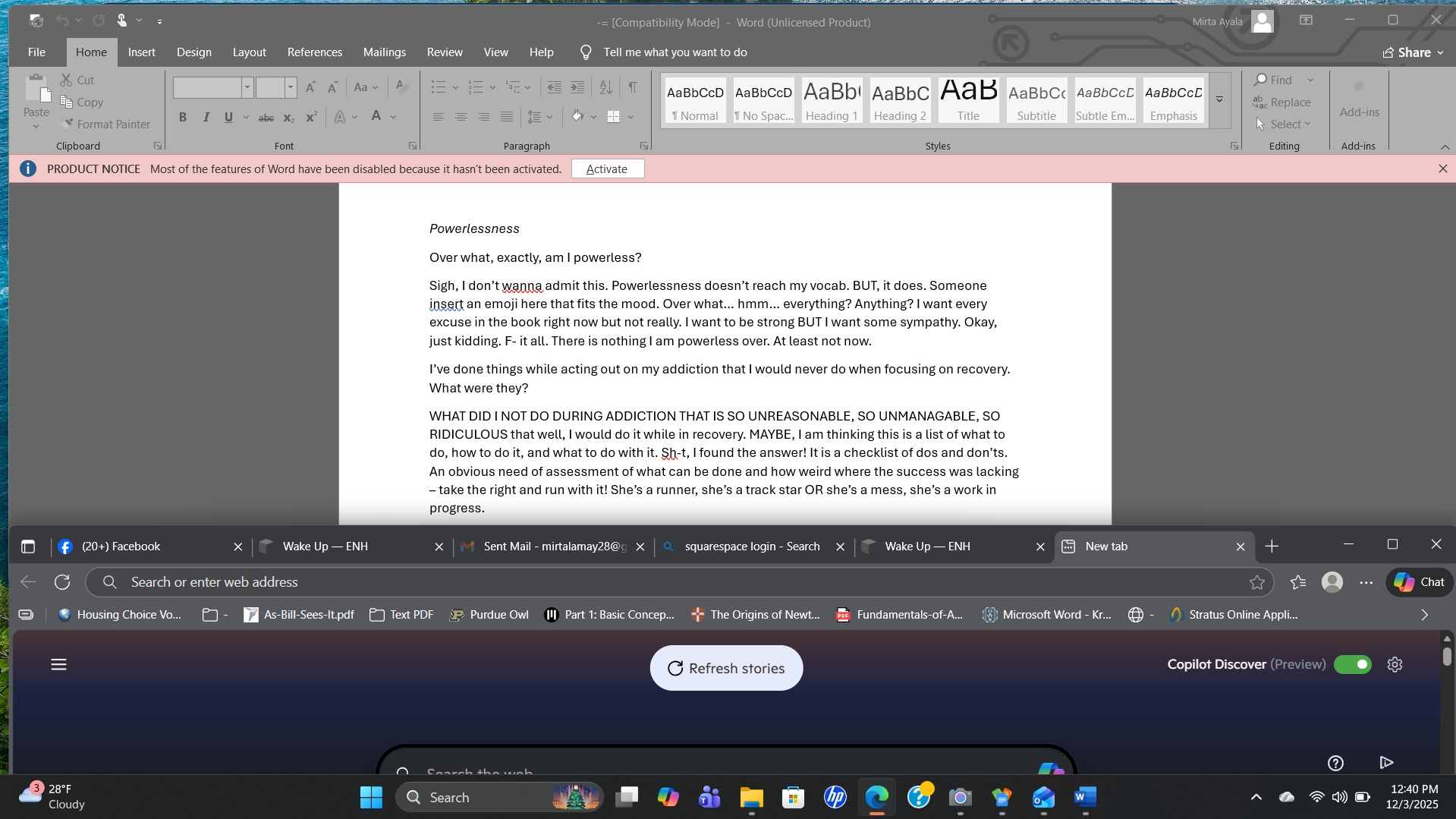Open Select dropdown in Editing group

coord(1283,124)
